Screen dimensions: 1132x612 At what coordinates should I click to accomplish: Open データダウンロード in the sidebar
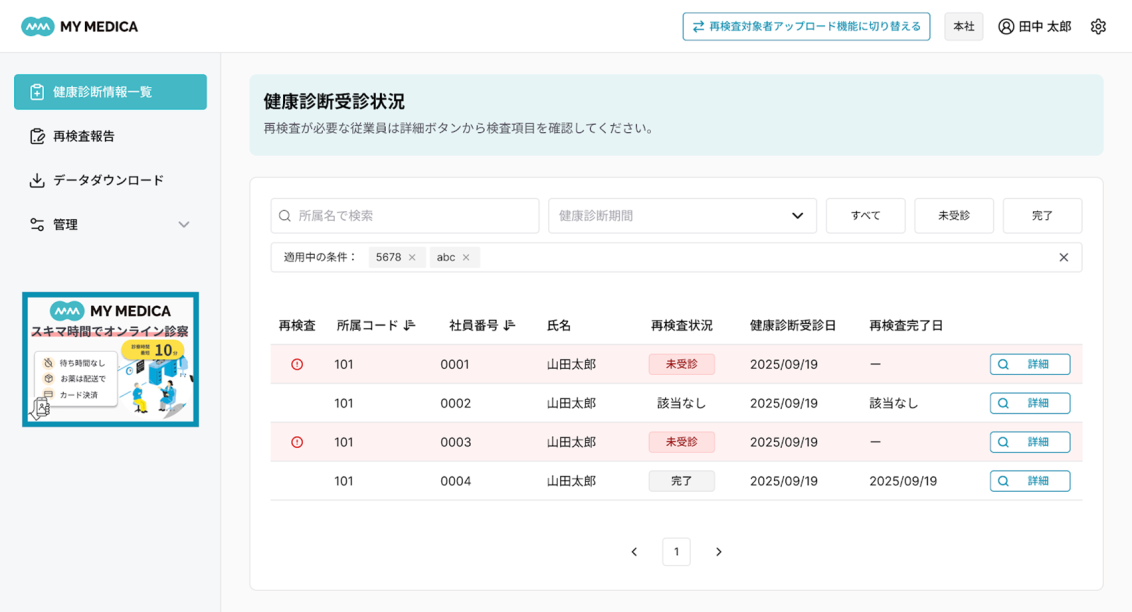[x=108, y=181]
